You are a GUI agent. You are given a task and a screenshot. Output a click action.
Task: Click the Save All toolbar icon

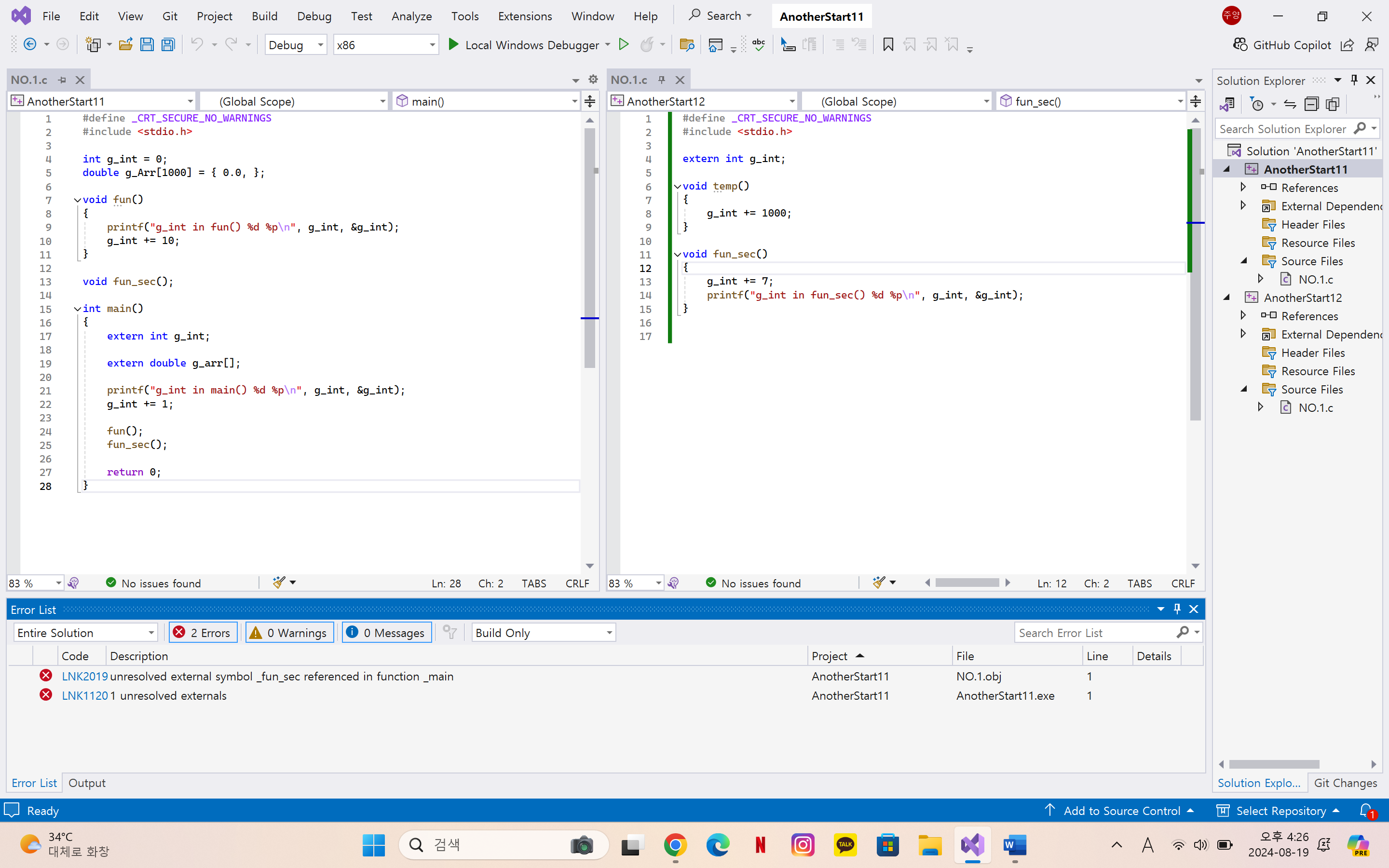[168, 44]
